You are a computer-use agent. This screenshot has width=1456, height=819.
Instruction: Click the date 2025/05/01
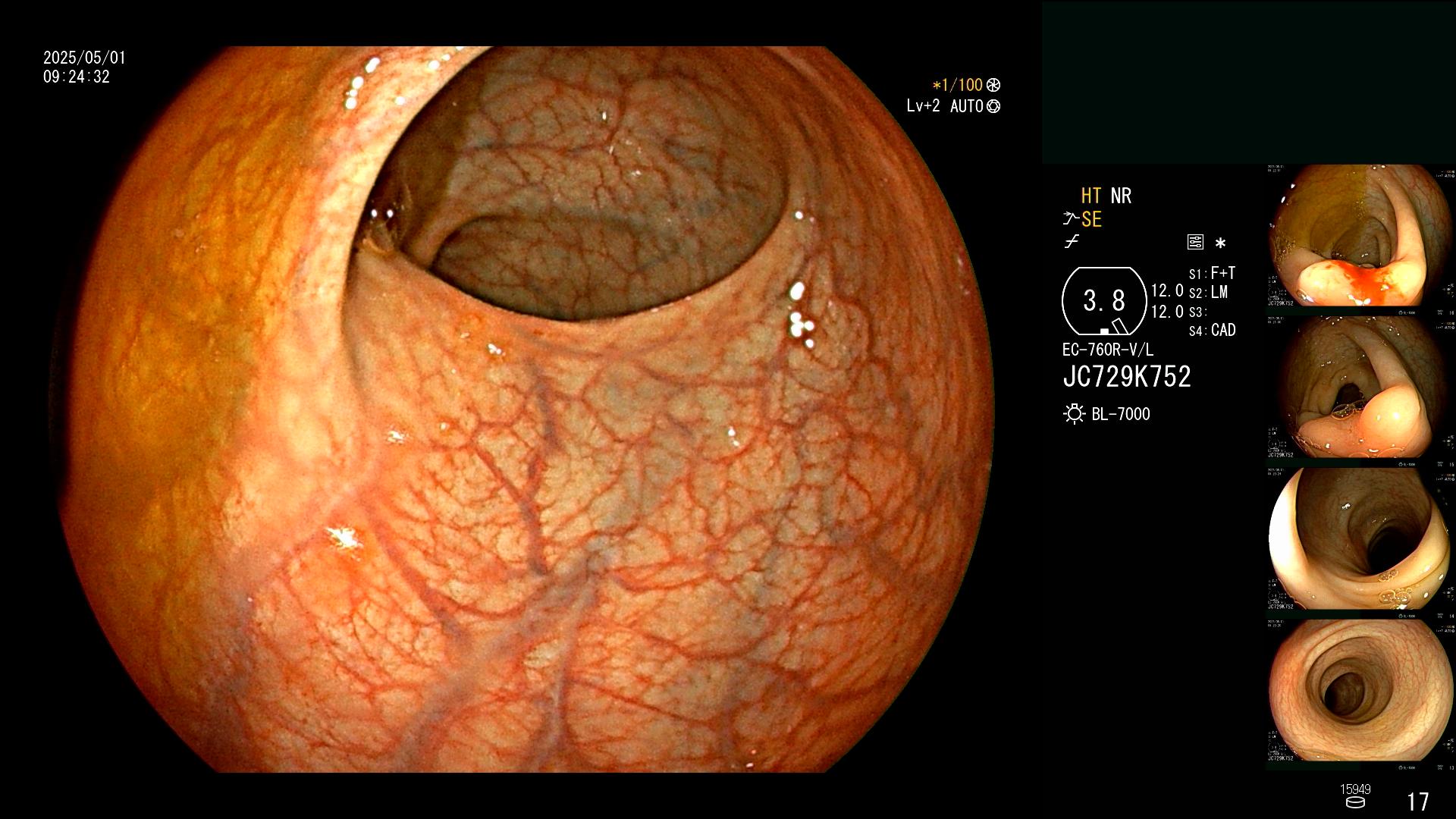point(84,58)
